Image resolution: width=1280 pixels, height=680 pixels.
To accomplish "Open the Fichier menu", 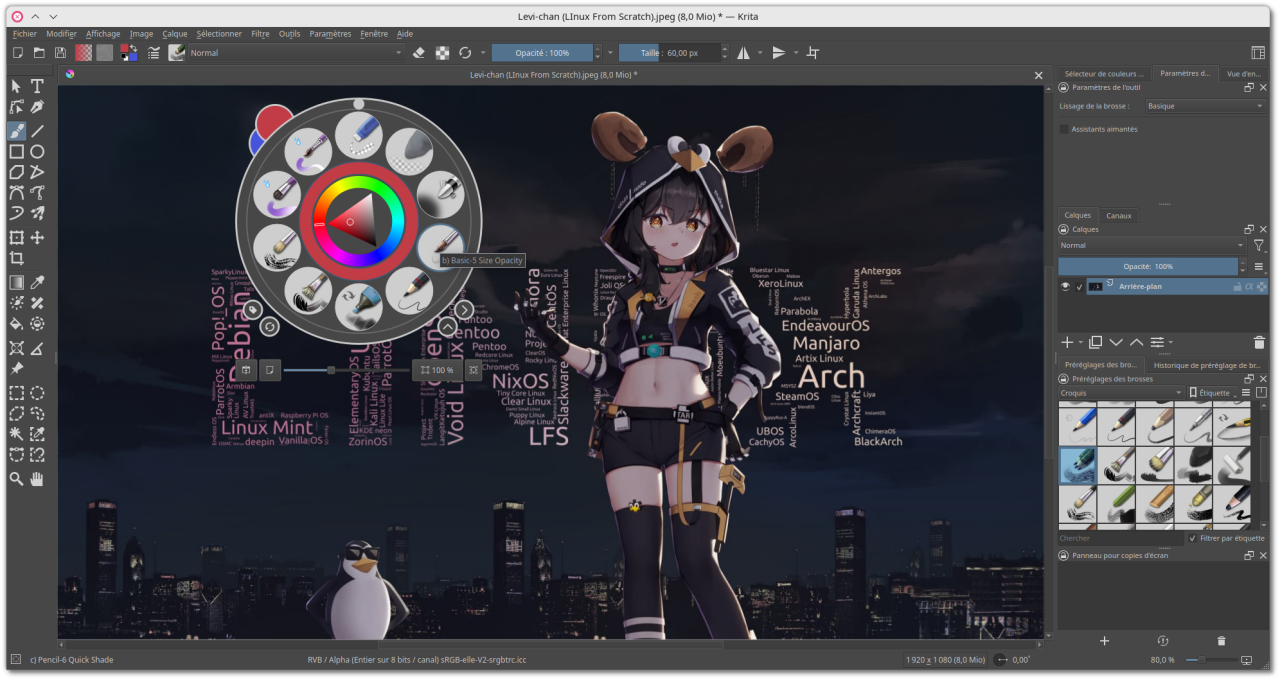I will 24,34.
